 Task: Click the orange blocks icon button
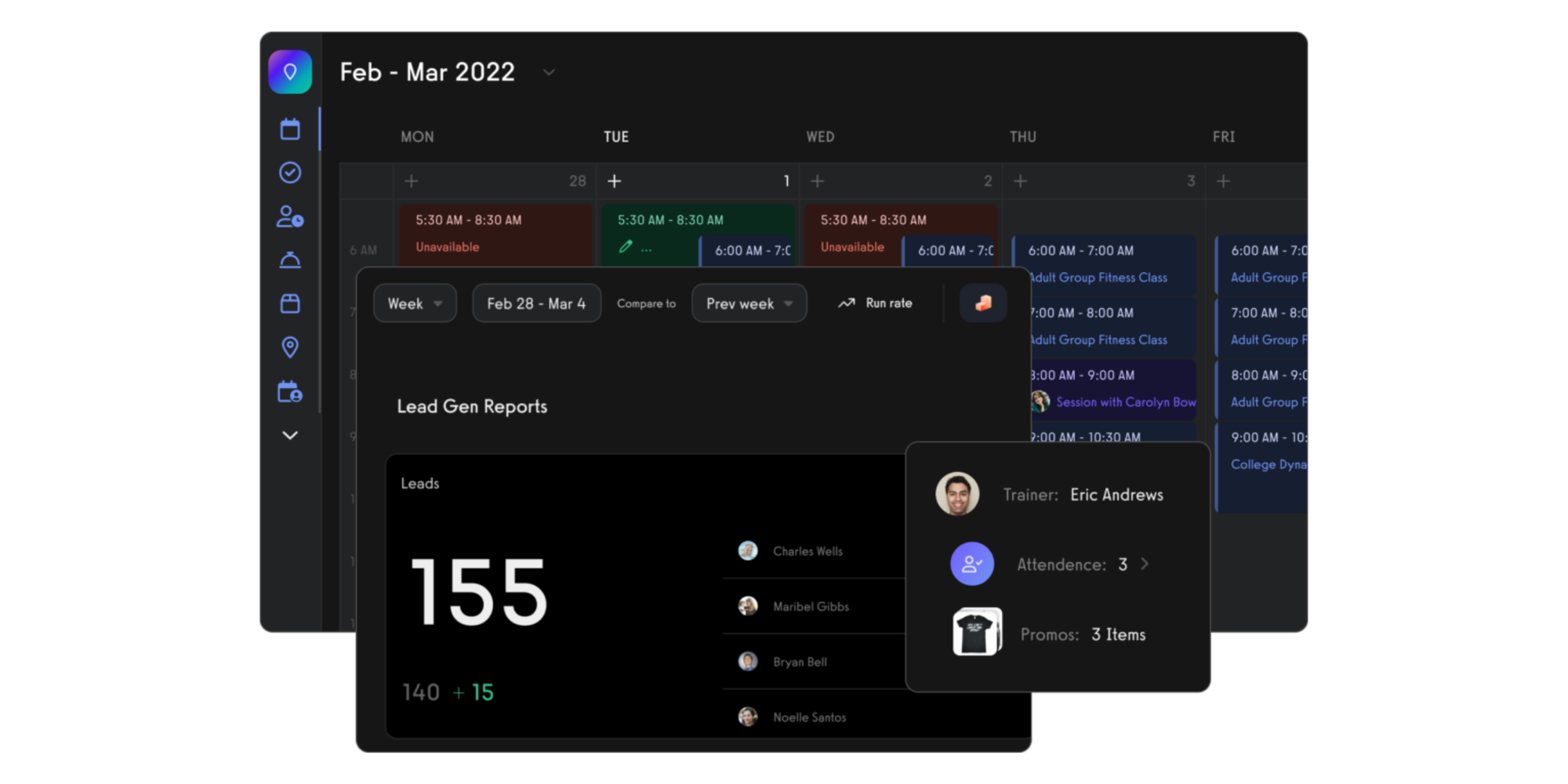(x=983, y=303)
